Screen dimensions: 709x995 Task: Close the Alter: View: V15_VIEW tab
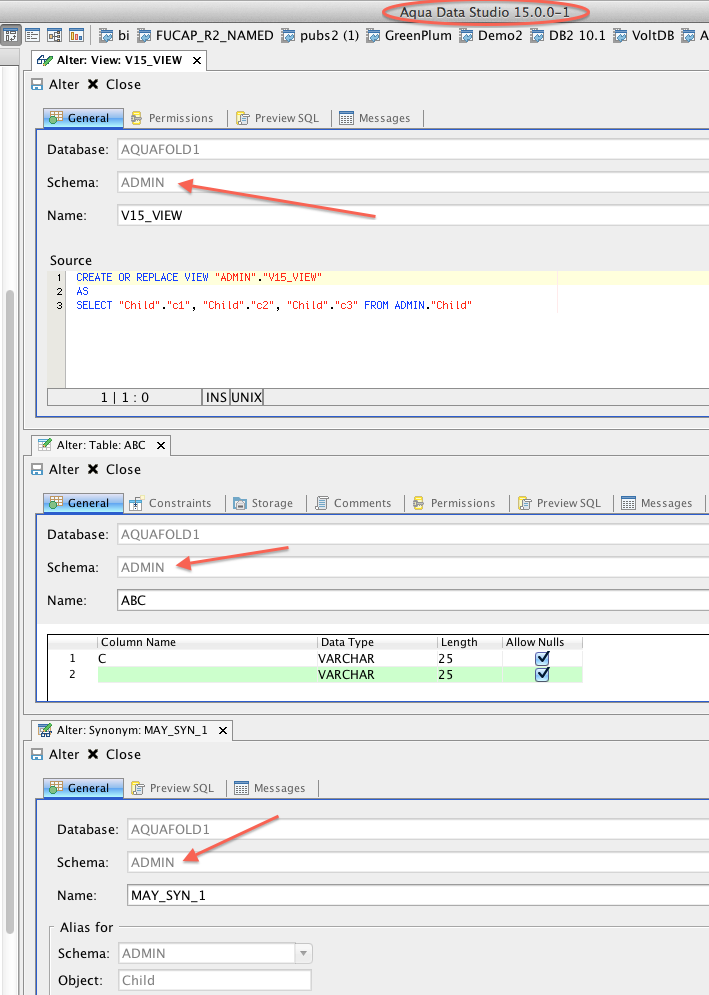[x=197, y=60]
